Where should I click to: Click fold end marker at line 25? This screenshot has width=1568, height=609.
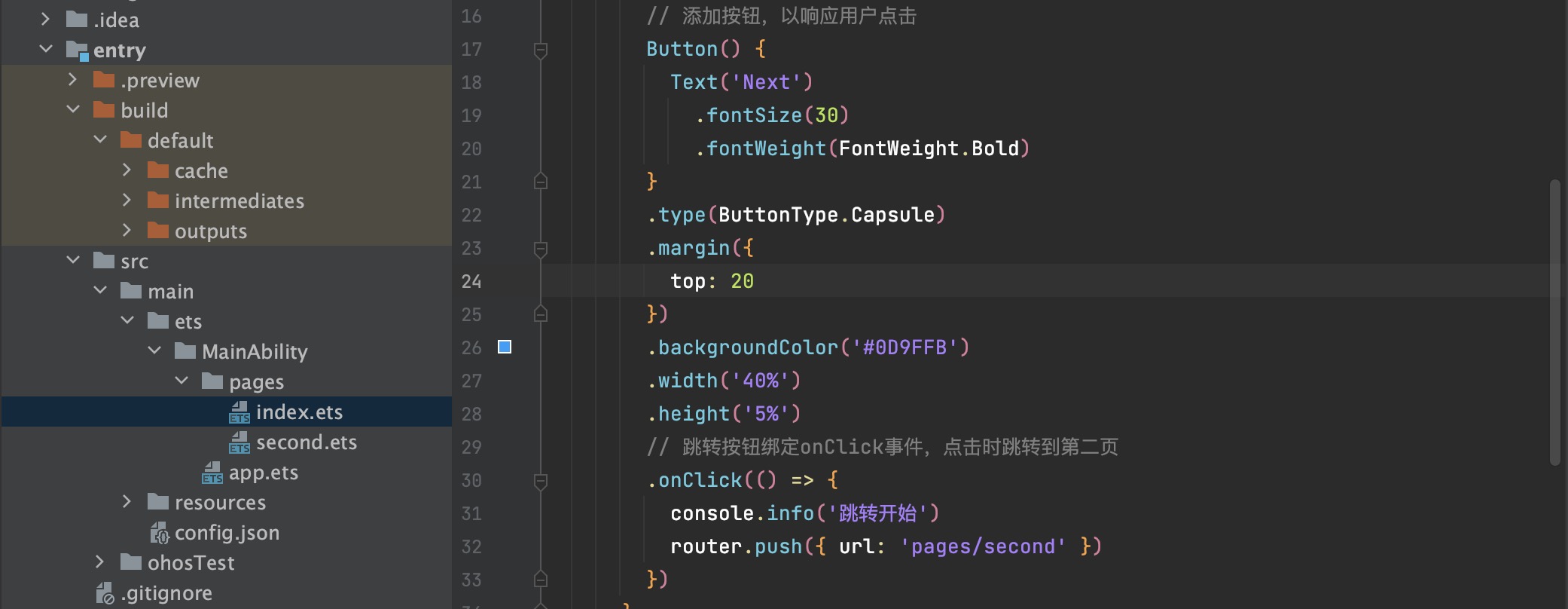pos(540,314)
